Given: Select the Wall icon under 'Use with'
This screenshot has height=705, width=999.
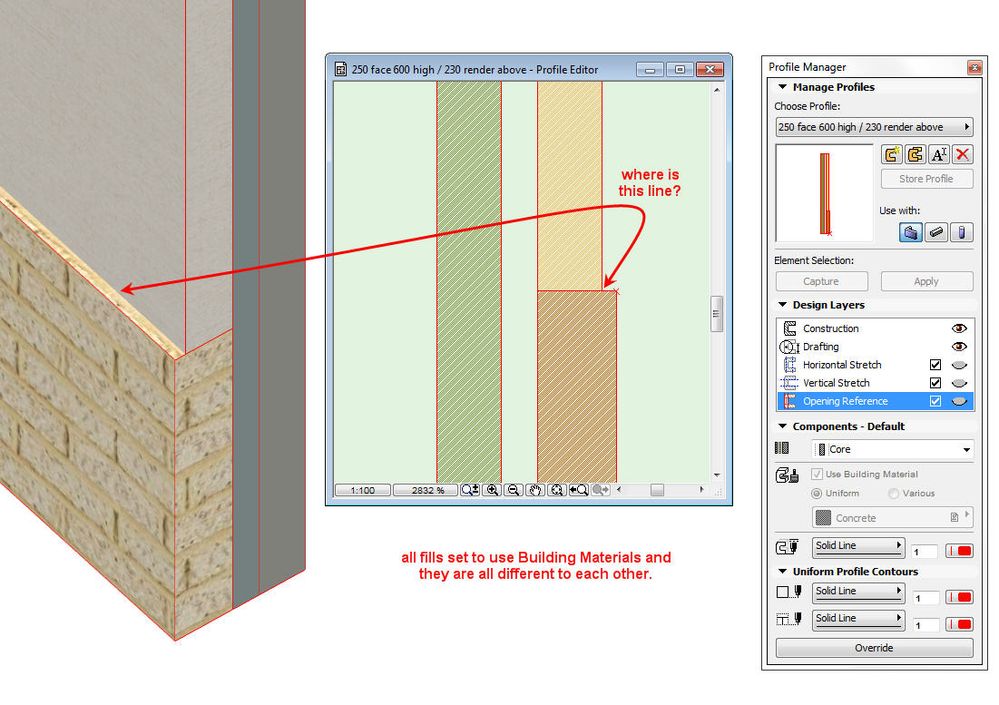Looking at the screenshot, I should point(910,232).
